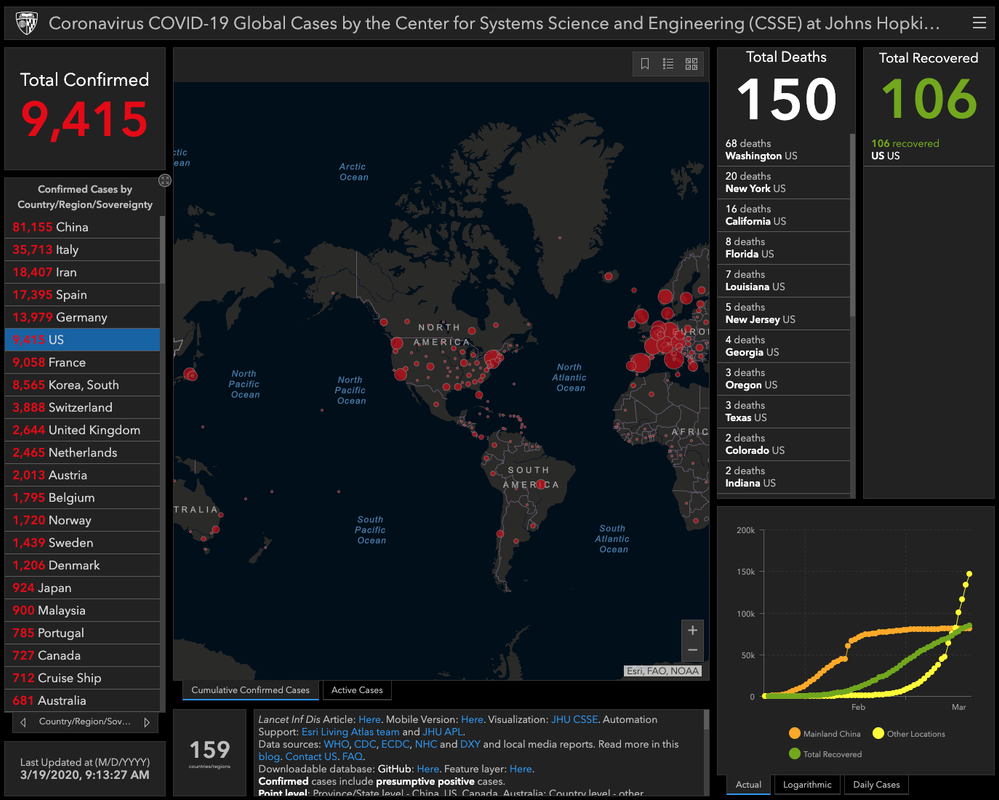The height and width of the screenshot is (800, 999).
Task: Select Country/Region/Sov... list tab
Action: point(85,722)
